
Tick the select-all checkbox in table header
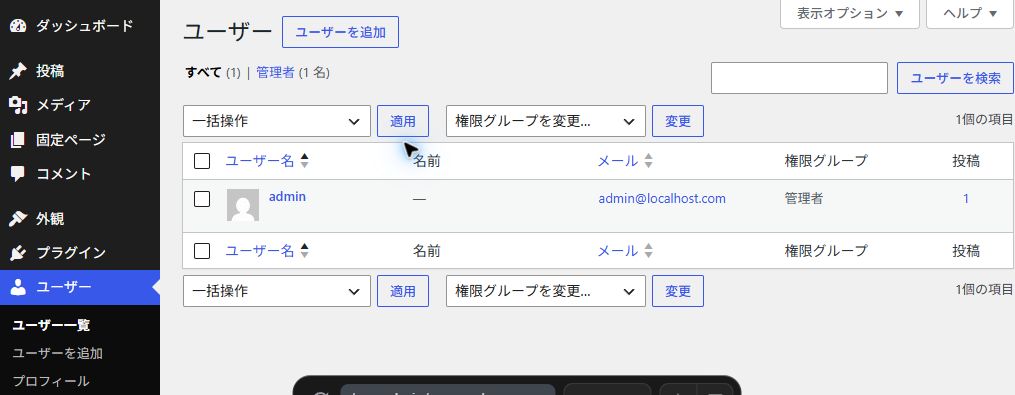(202, 161)
